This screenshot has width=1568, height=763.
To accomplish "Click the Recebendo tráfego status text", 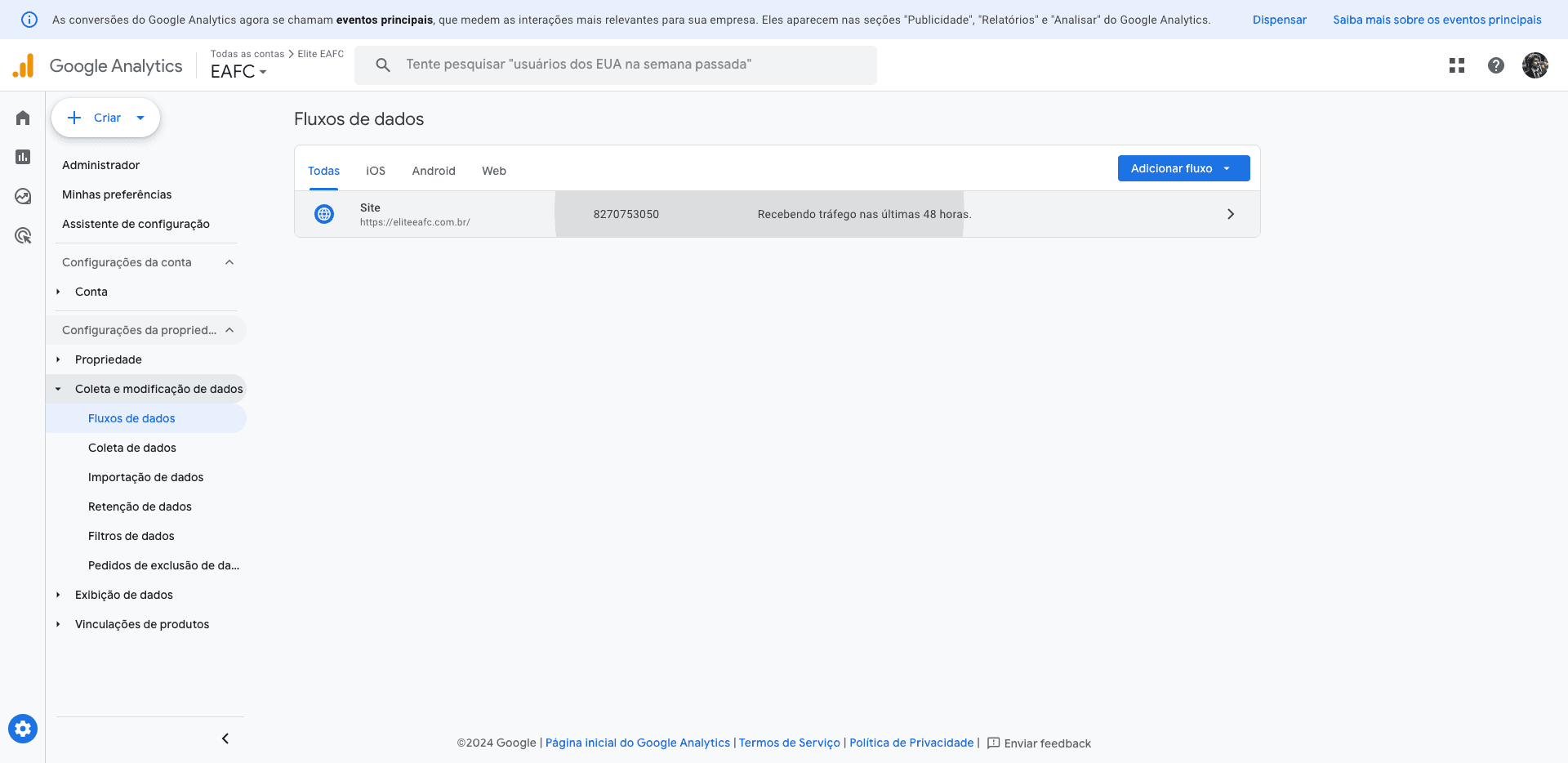I will (865, 214).
